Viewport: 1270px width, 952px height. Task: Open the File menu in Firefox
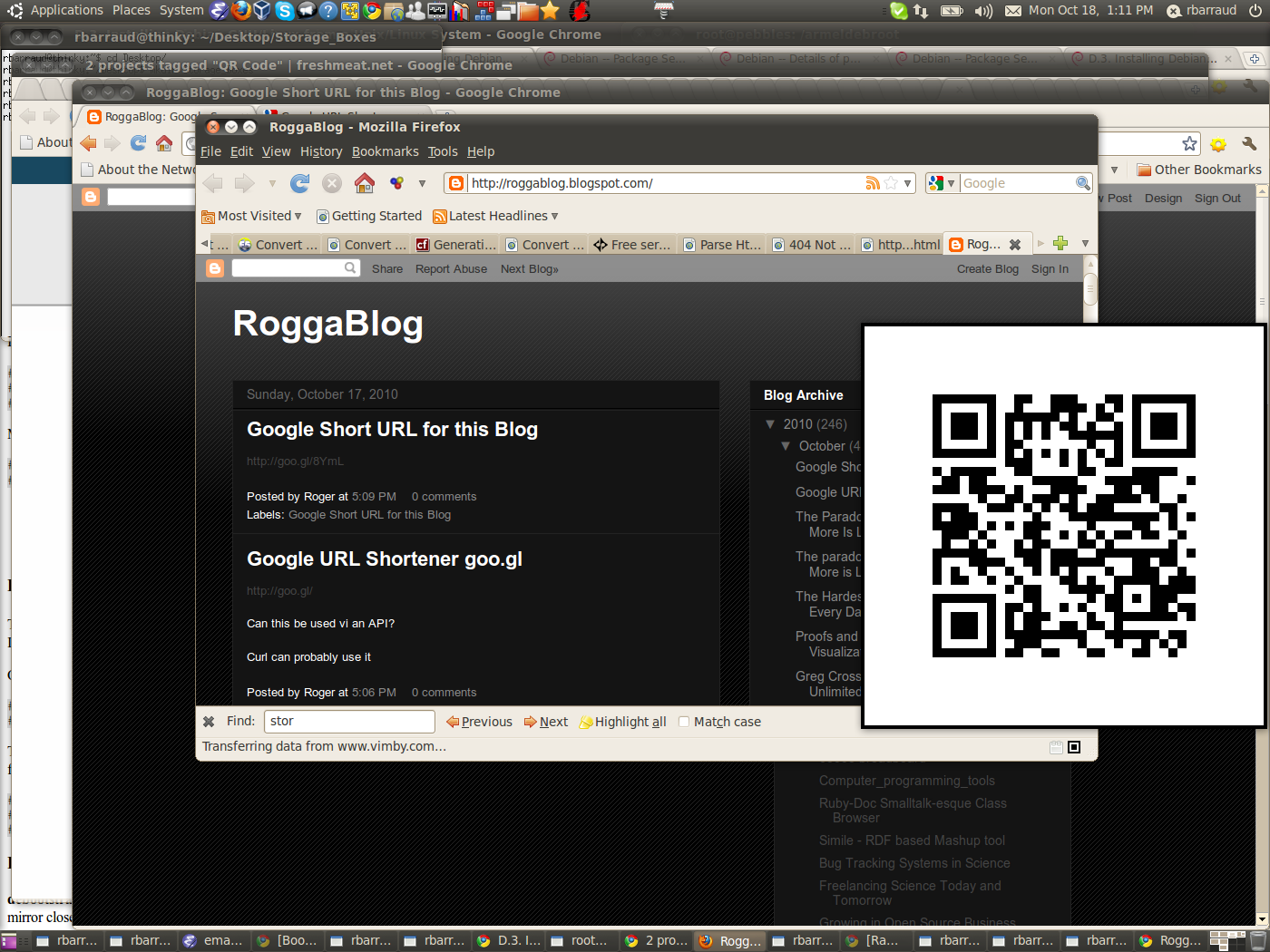click(x=210, y=151)
